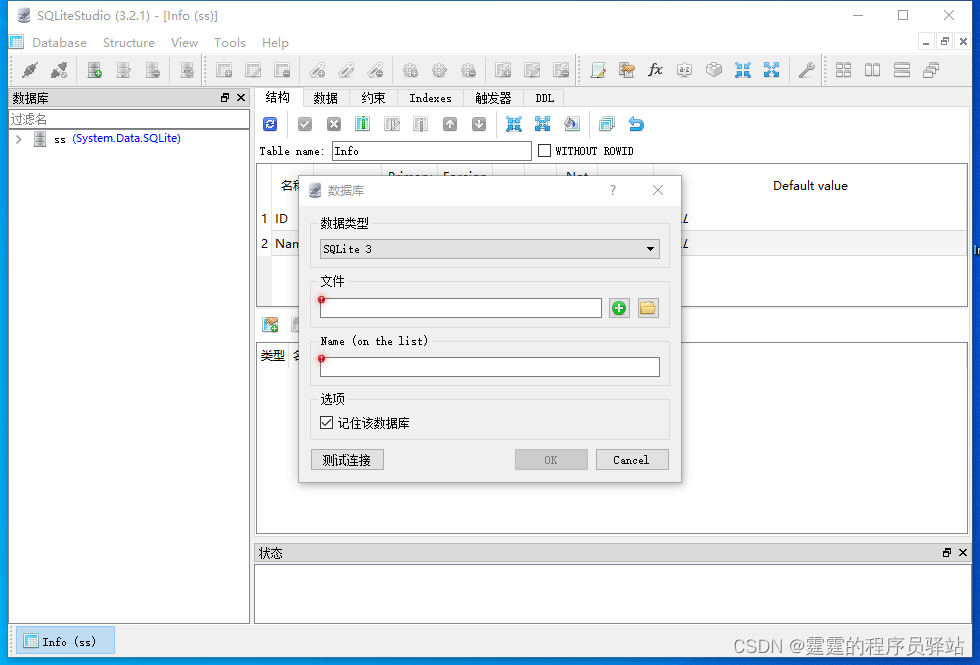Switch to the 数据 tab
The width and height of the screenshot is (980, 665).
(x=326, y=98)
